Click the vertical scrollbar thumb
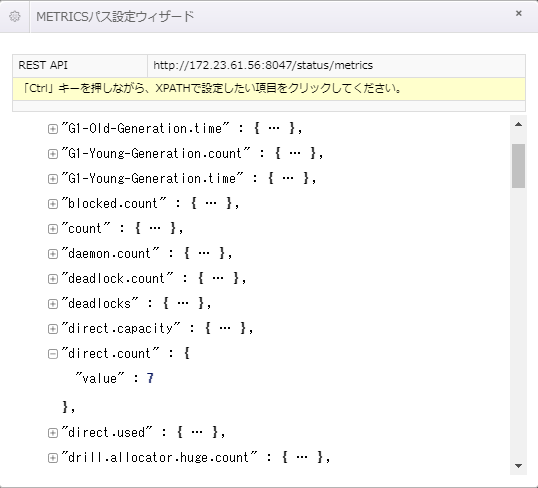This screenshot has height=488, width=538. [x=518, y=166]
